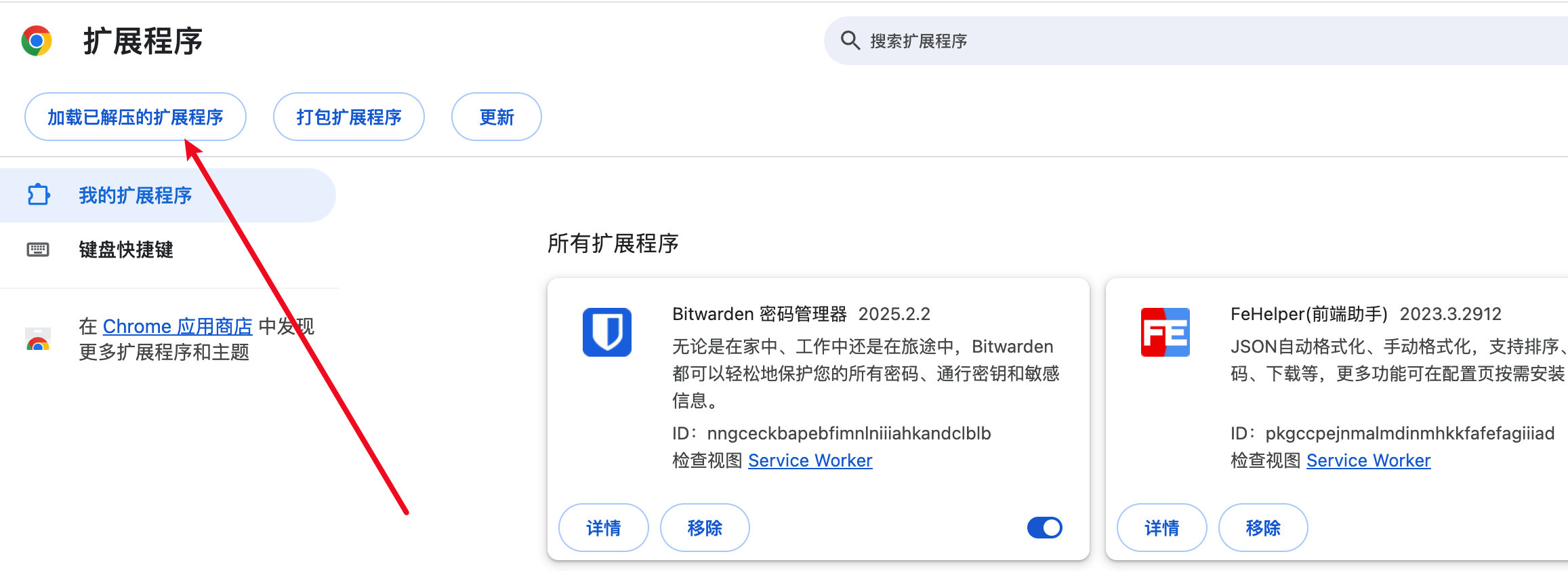Click 加载已解压的扩展程序 button
The height and width of the screenshot is (571, 1568).
pyautogui.click(x=136, y=117)
